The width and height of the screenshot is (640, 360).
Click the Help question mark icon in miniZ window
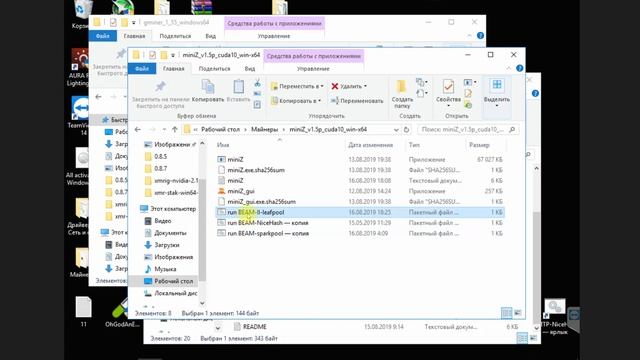pos(520,68)
